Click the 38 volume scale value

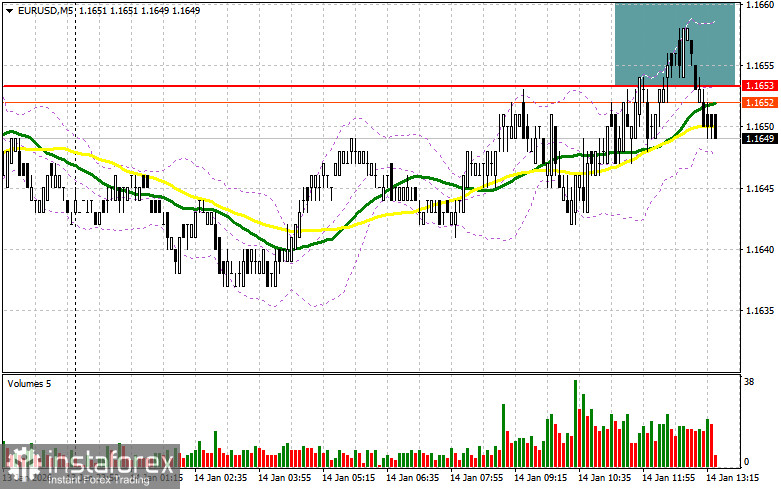[749, 382]
